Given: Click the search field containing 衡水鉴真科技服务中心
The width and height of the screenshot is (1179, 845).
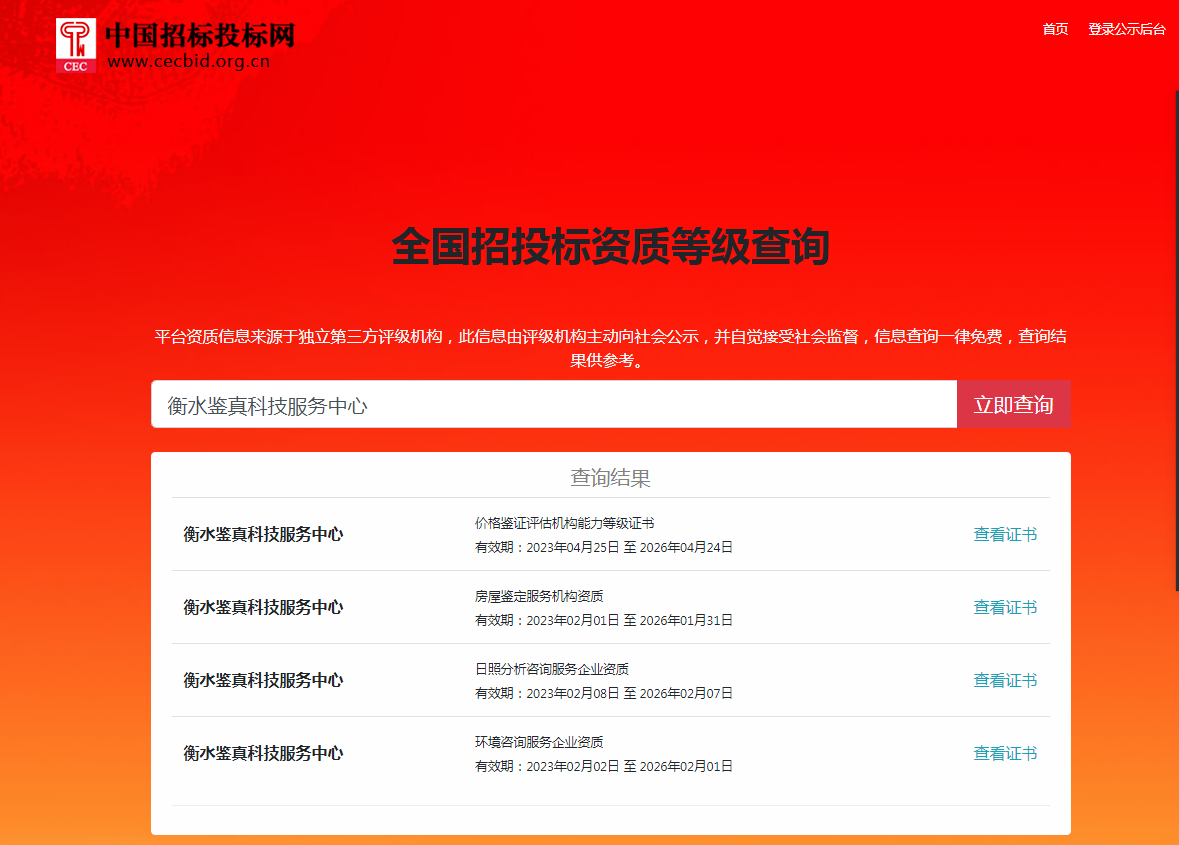Looking at the screenshot, I should (553, 405).
